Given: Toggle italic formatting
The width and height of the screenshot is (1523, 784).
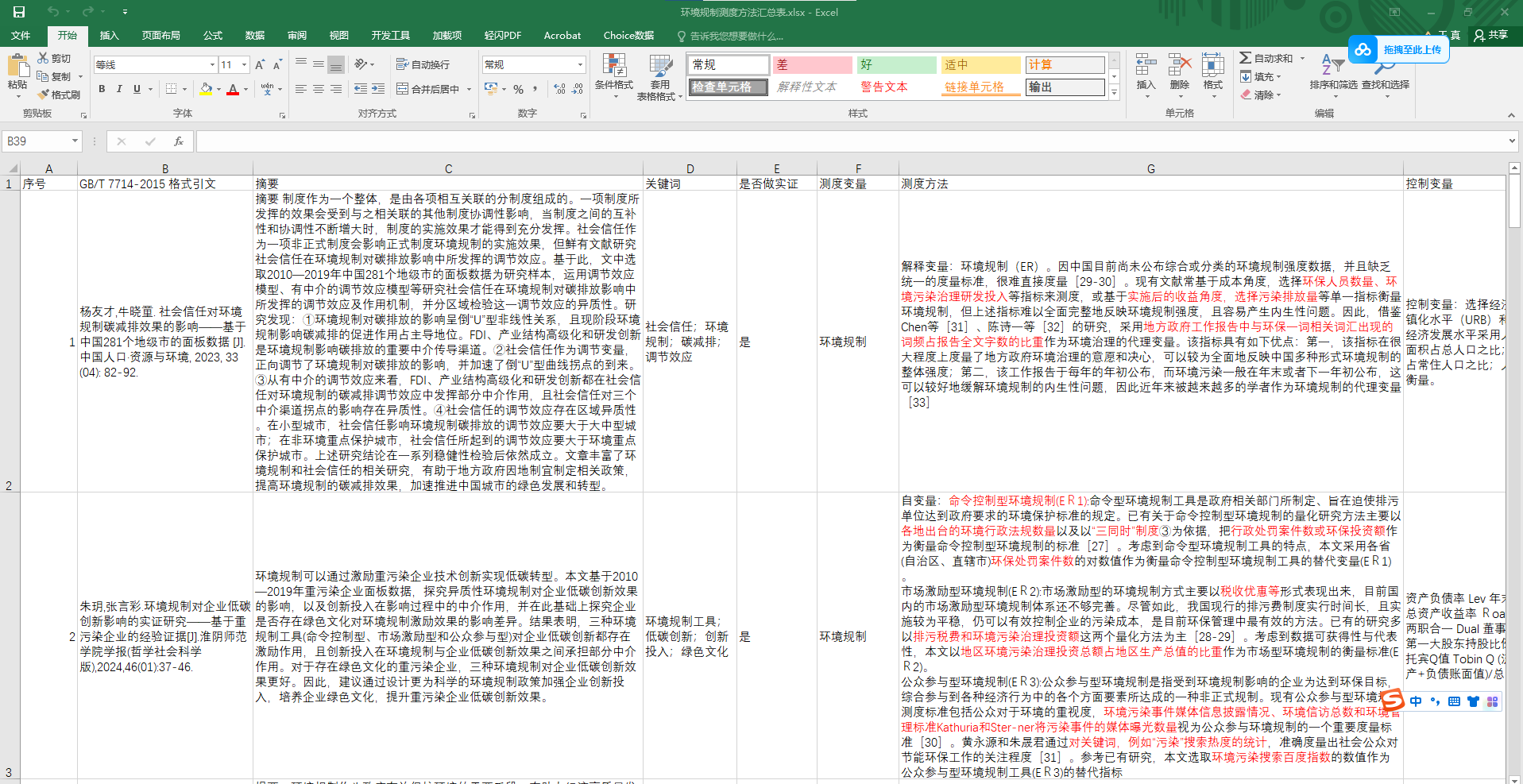Looking at the screenshot, I should click(x=119, y=89).
